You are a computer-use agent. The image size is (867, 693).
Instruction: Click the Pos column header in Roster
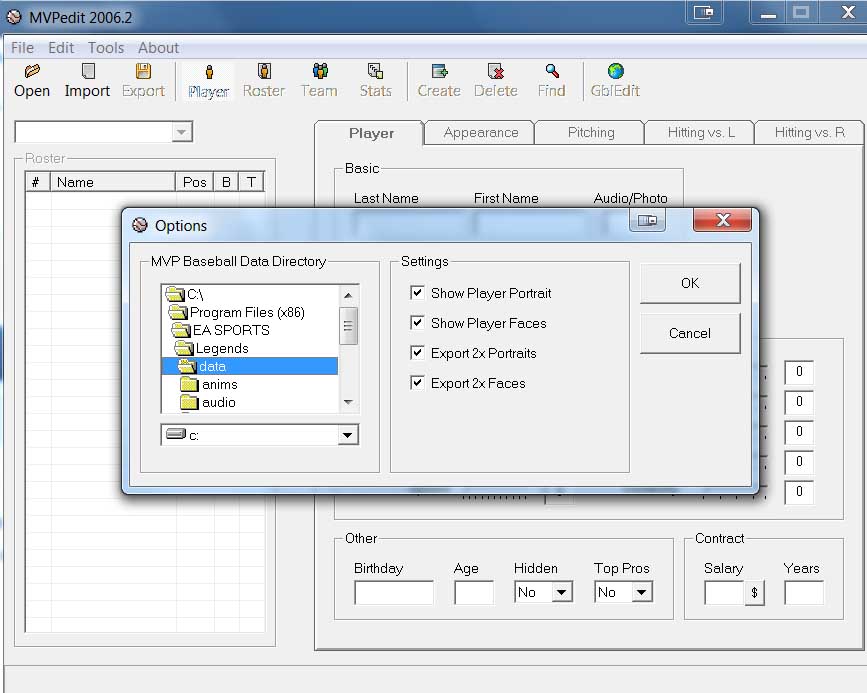pyautogui.click(x=194, y=182)
